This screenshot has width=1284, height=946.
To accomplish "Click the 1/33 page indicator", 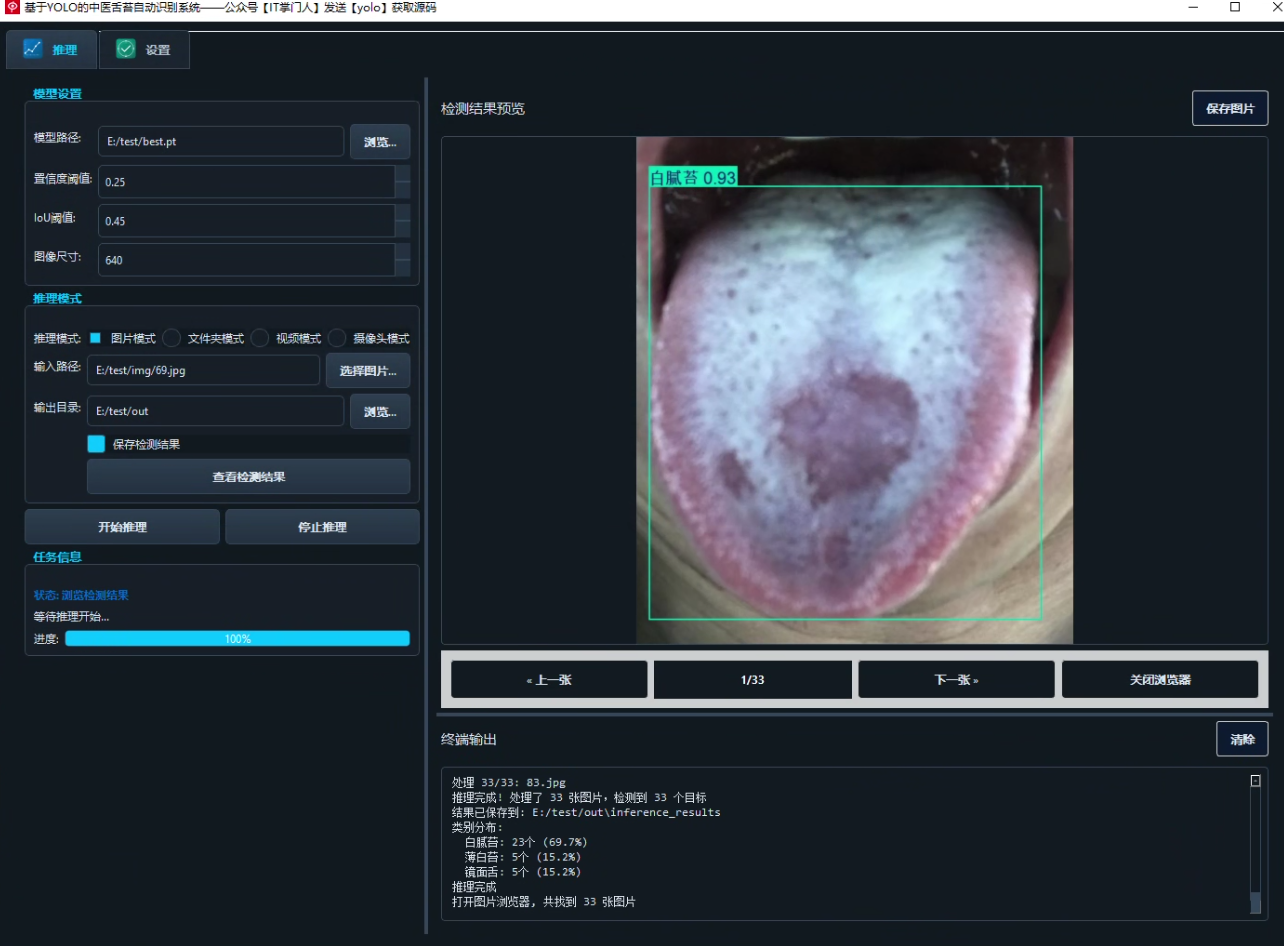I will point(753,680).
